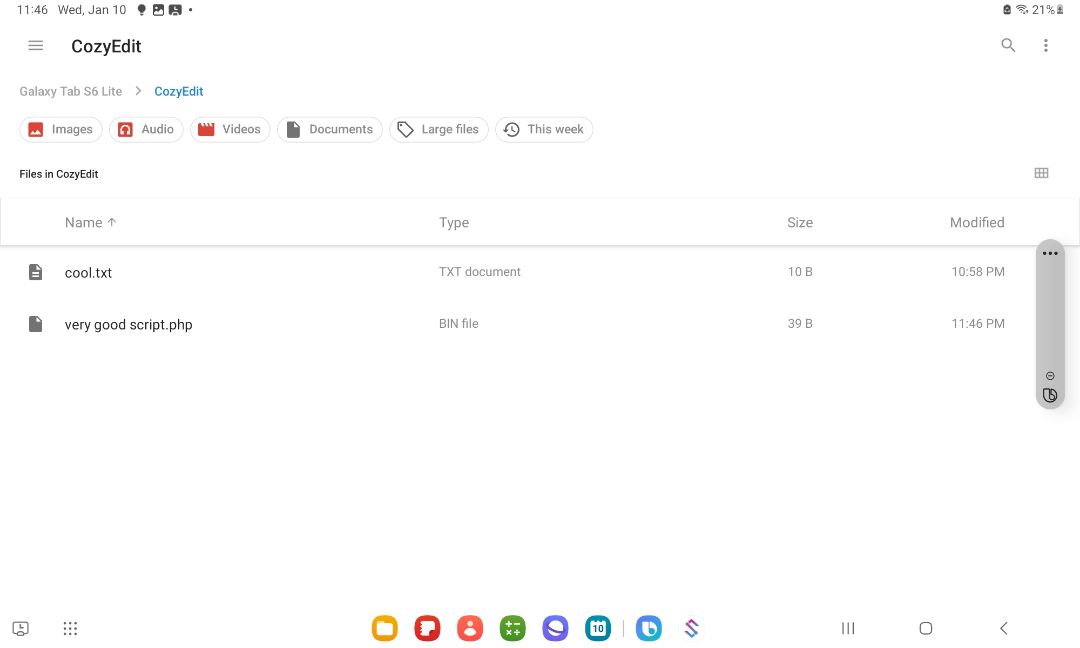
Task: Filter files by Images chip
Action: tap(61, 130)
